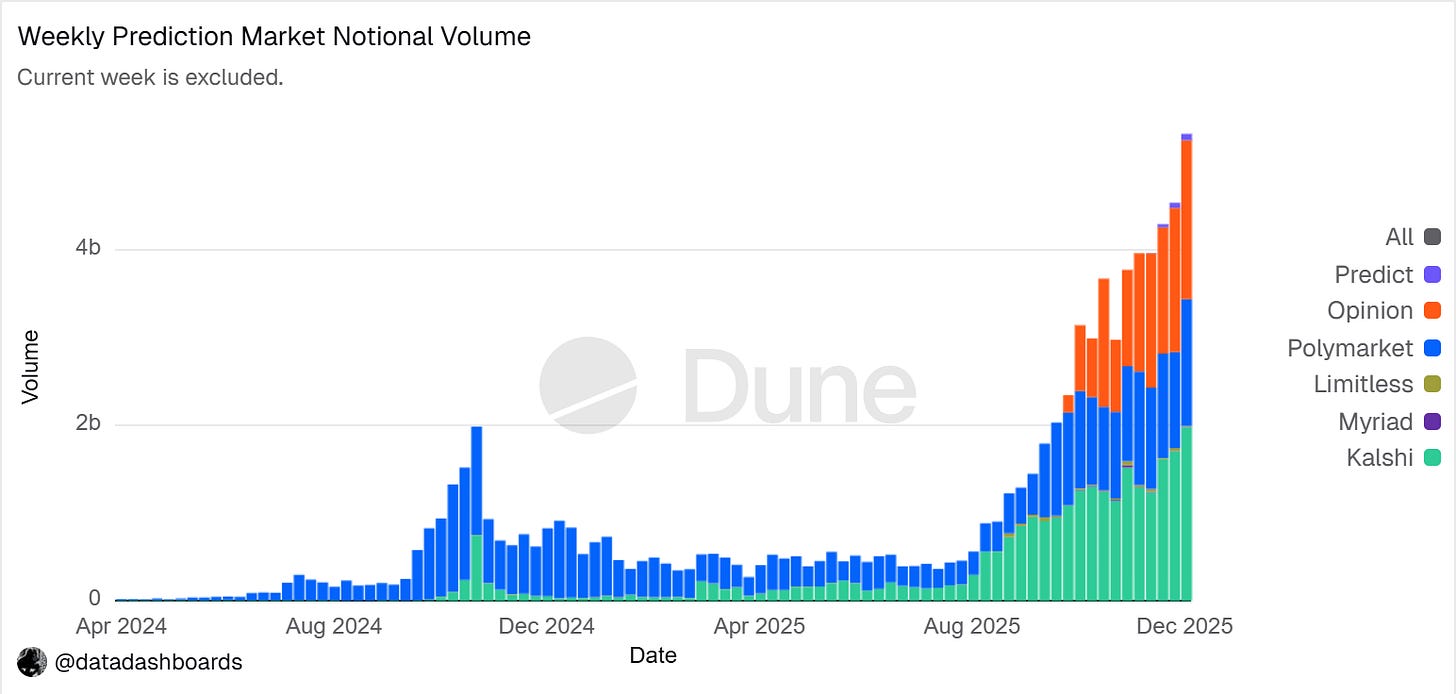Toggle the Myriad legend swatch
1456x694 pixels.
pyautogui.click(x=1432, y=421)
